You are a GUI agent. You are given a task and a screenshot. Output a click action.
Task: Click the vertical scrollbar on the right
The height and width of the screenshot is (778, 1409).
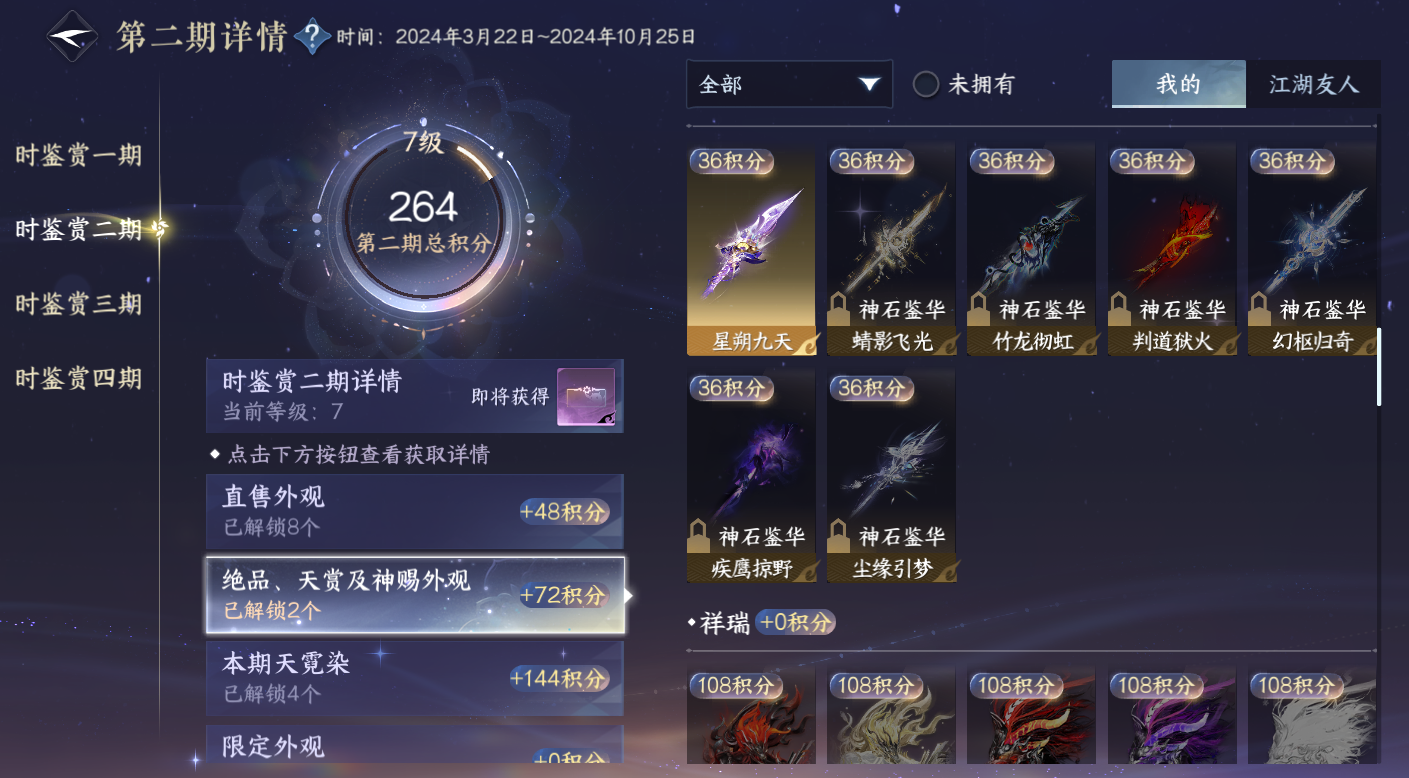tap(1379, 366)
